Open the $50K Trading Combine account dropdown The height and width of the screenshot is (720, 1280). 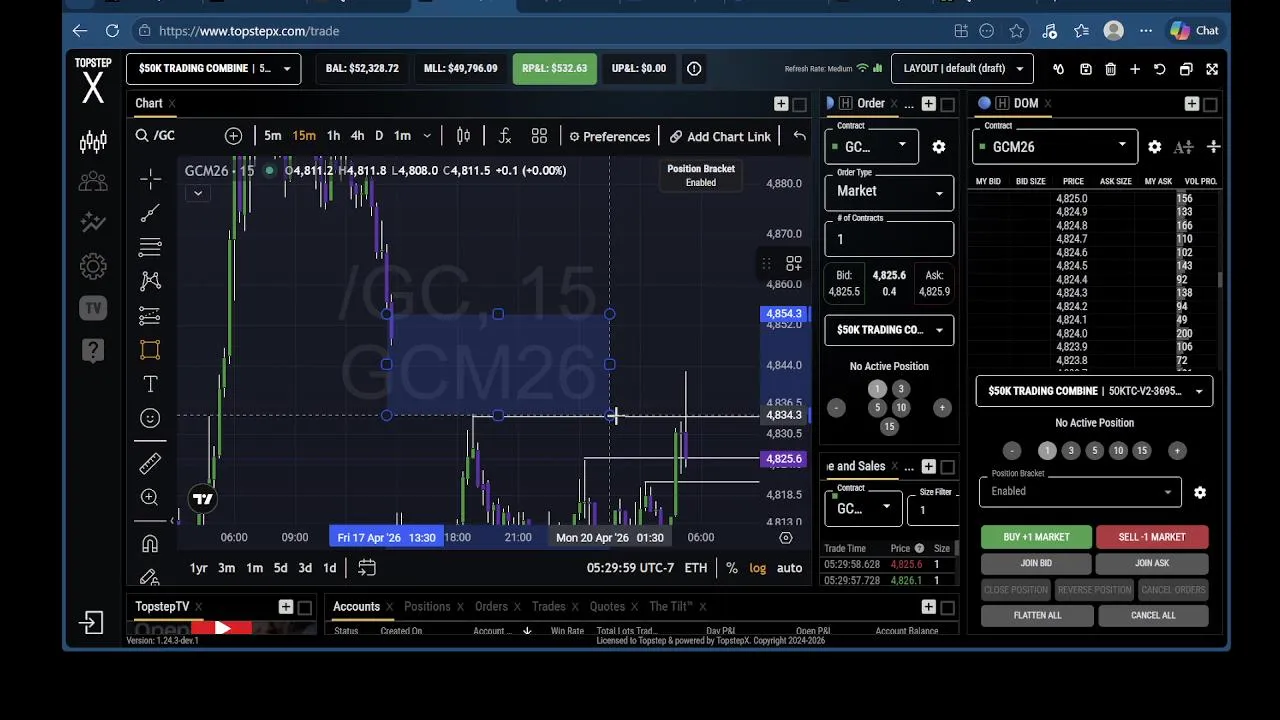pos(214,69)
